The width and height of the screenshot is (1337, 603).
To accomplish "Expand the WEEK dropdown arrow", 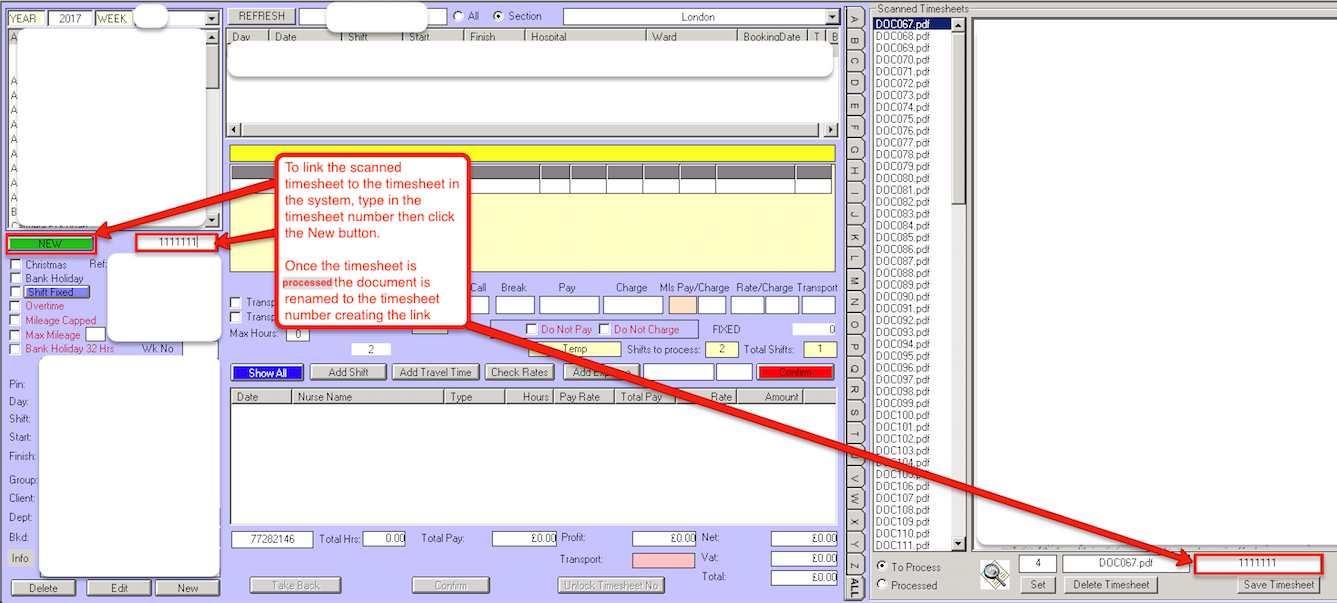I will pos(211,18).
